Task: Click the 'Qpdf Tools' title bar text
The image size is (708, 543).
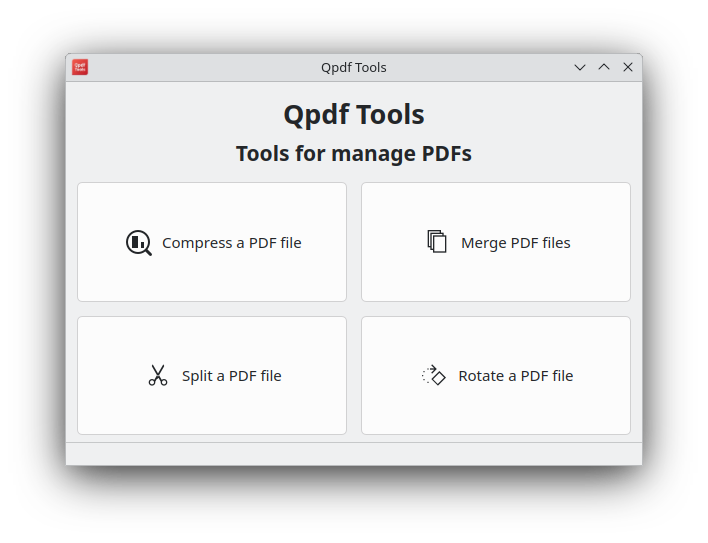Action: pos(354,68)
